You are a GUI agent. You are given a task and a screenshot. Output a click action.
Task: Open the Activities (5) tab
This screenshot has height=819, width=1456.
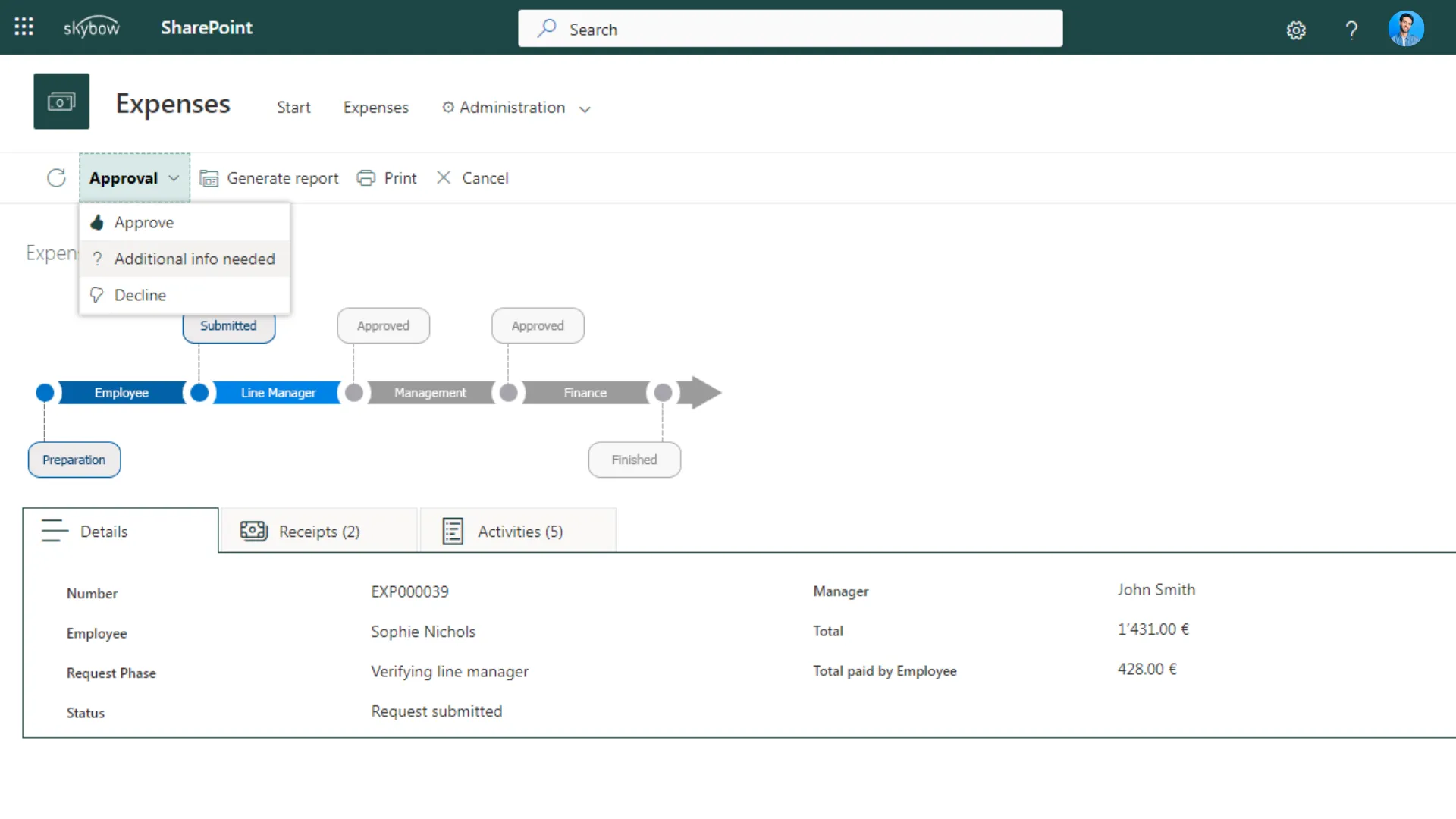coord(518,531)
